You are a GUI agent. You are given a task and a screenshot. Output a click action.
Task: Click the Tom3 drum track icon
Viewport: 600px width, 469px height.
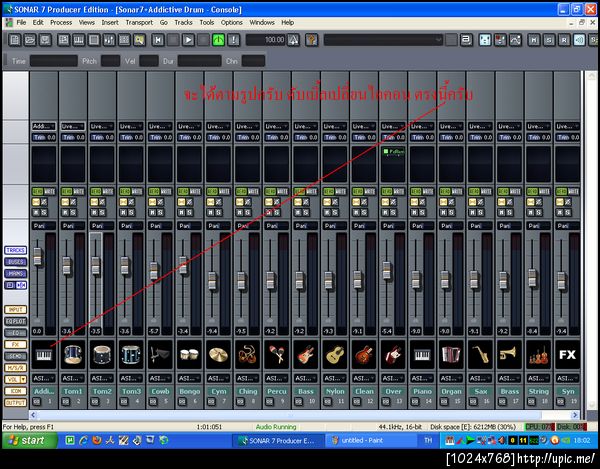click(131, 354)
